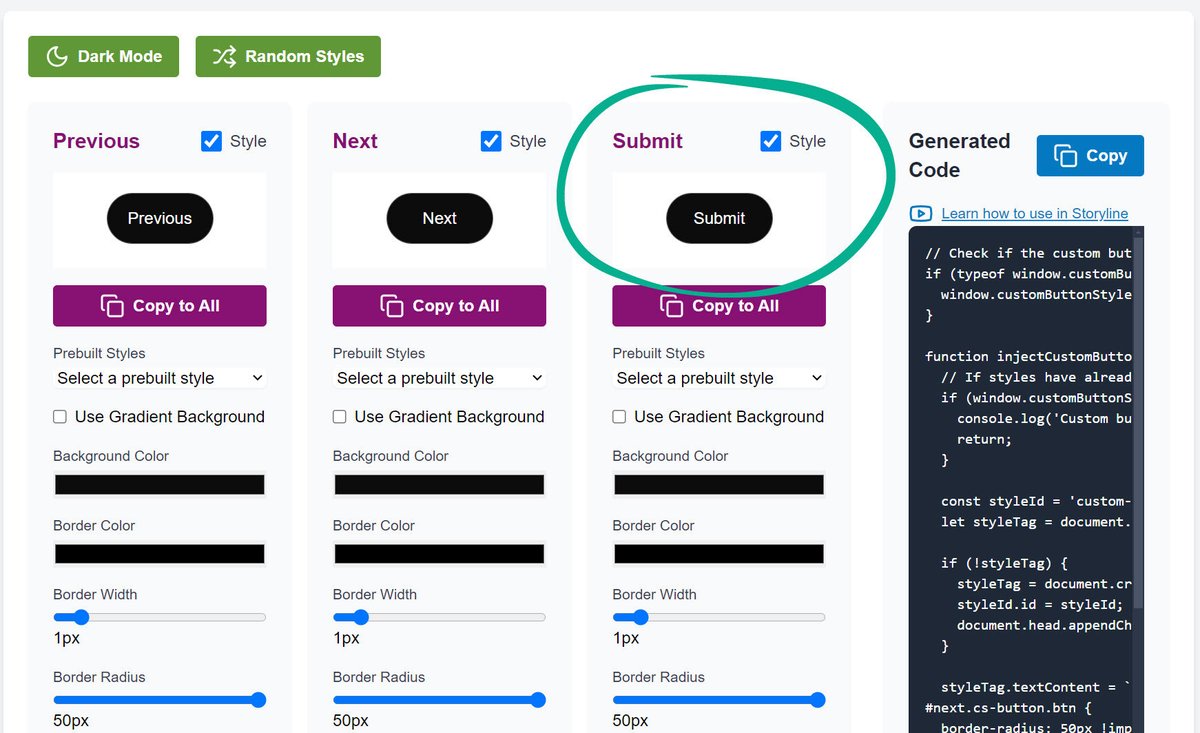Viewport: 1200px width, 733px height.
Task: Click the copy icon on Submit's Copy to All
Action: pyautogui.click(x=672, y=306)
